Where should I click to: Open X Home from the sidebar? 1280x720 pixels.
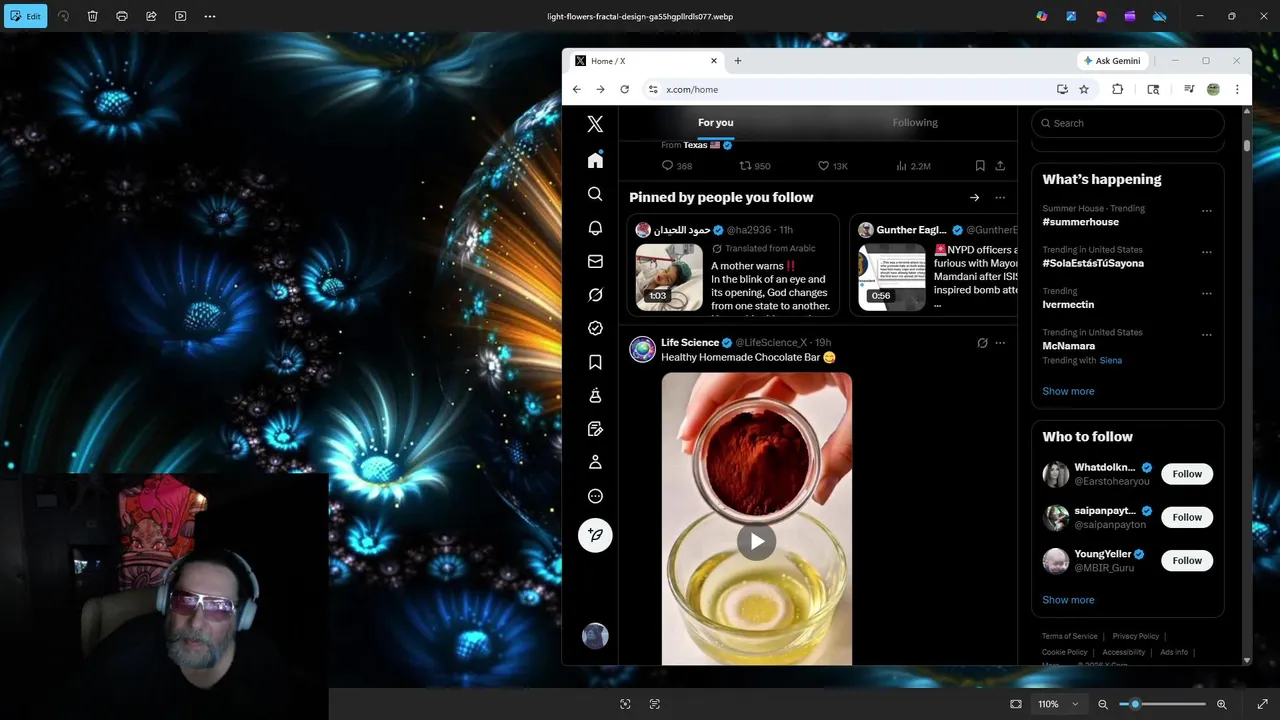click(x=595, y=160)
